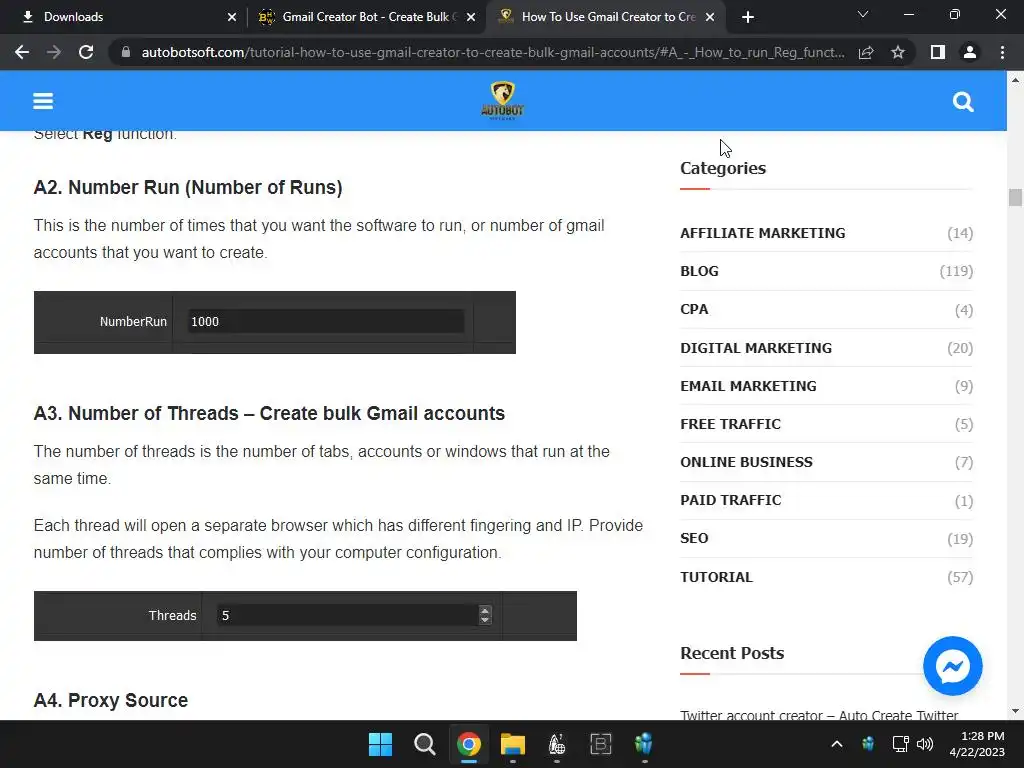
Task: Click the Threads spinner arrows in image
Action: (485, 615)
